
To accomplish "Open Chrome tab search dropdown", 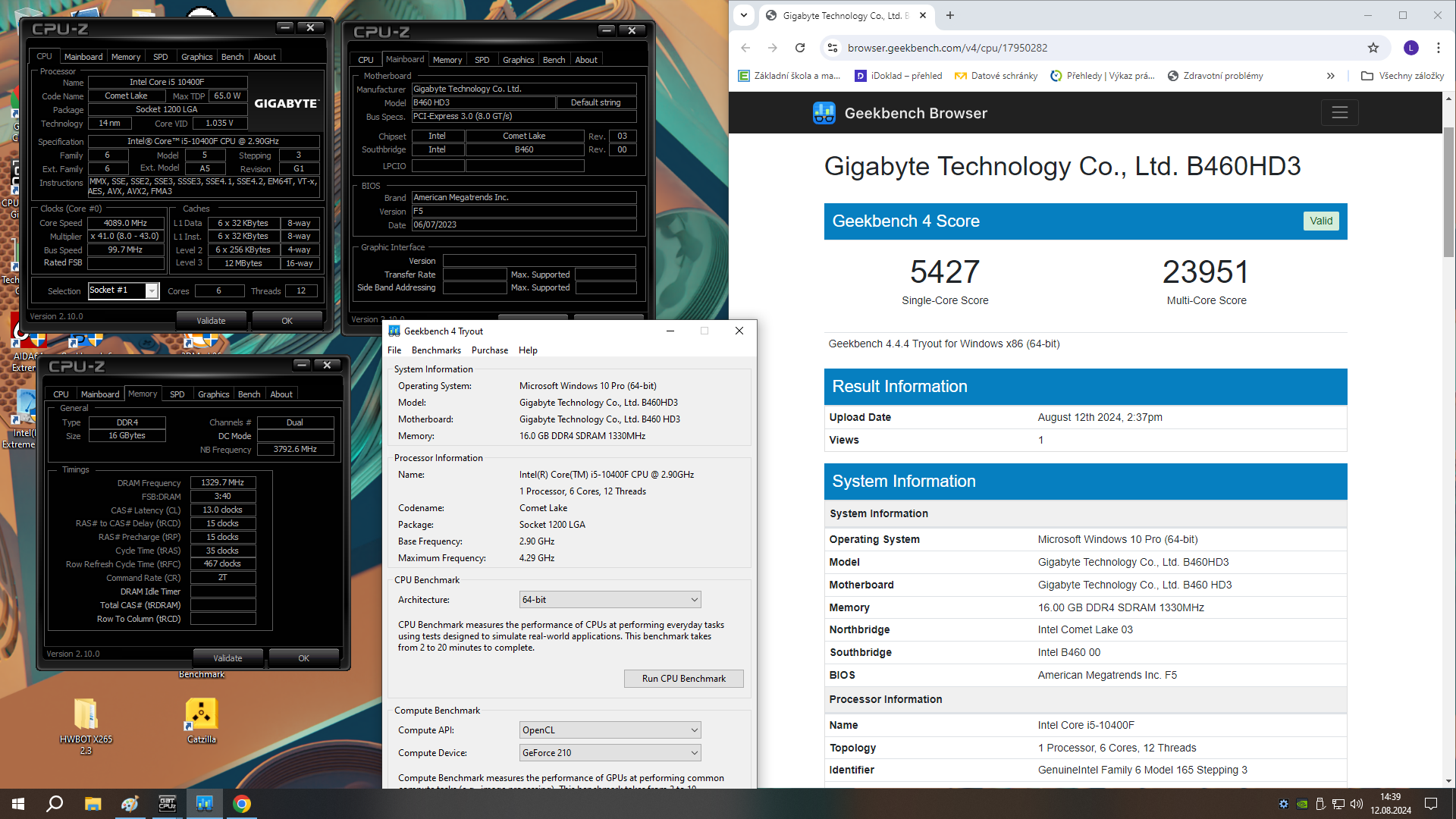I will 744,15.
